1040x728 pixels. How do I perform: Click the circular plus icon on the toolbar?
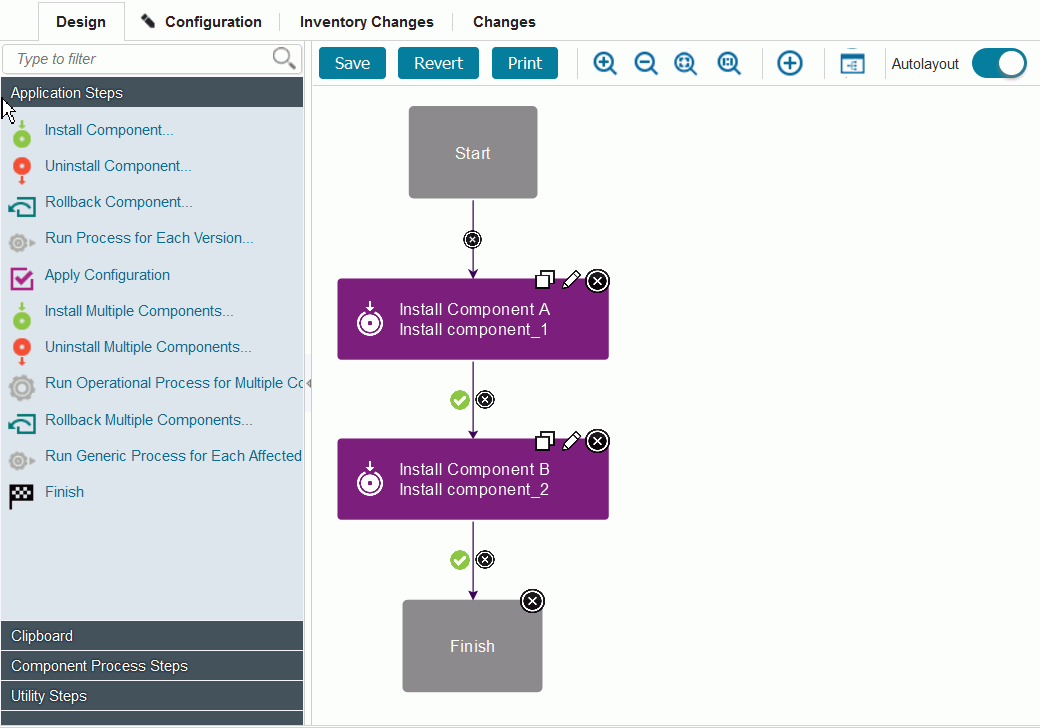click(x=790, y=63)
